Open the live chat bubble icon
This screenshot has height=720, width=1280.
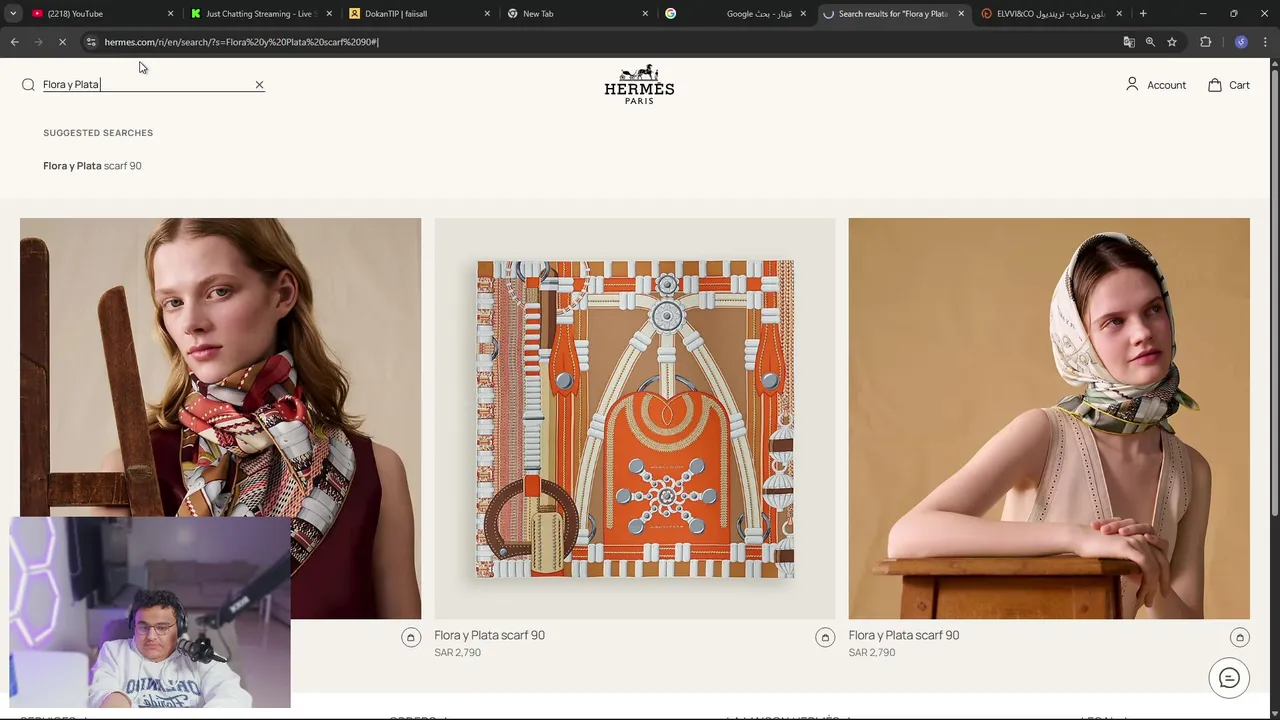pos(1229,679)
